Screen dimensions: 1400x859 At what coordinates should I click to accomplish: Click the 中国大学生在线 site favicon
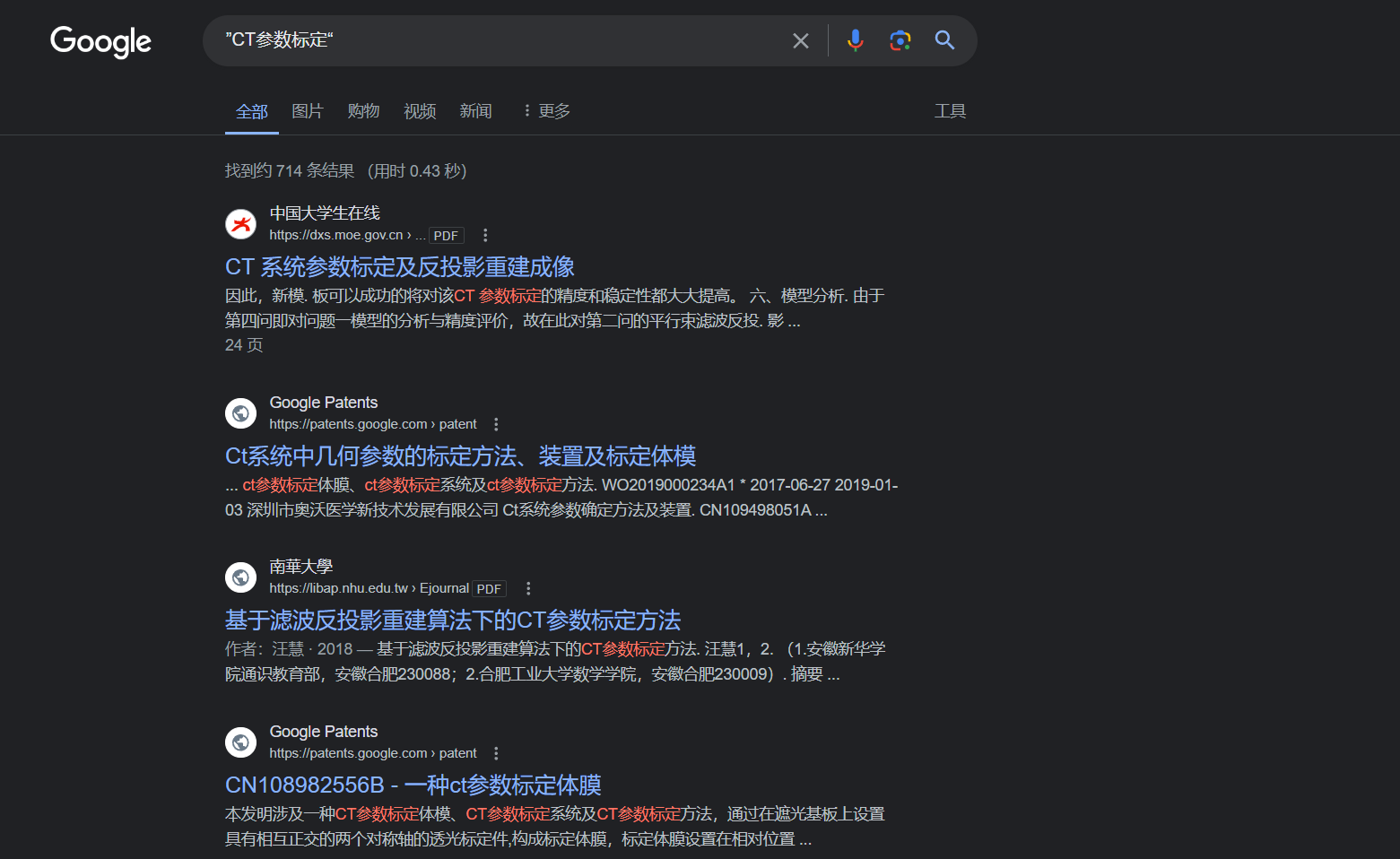[x=240, y=224]
